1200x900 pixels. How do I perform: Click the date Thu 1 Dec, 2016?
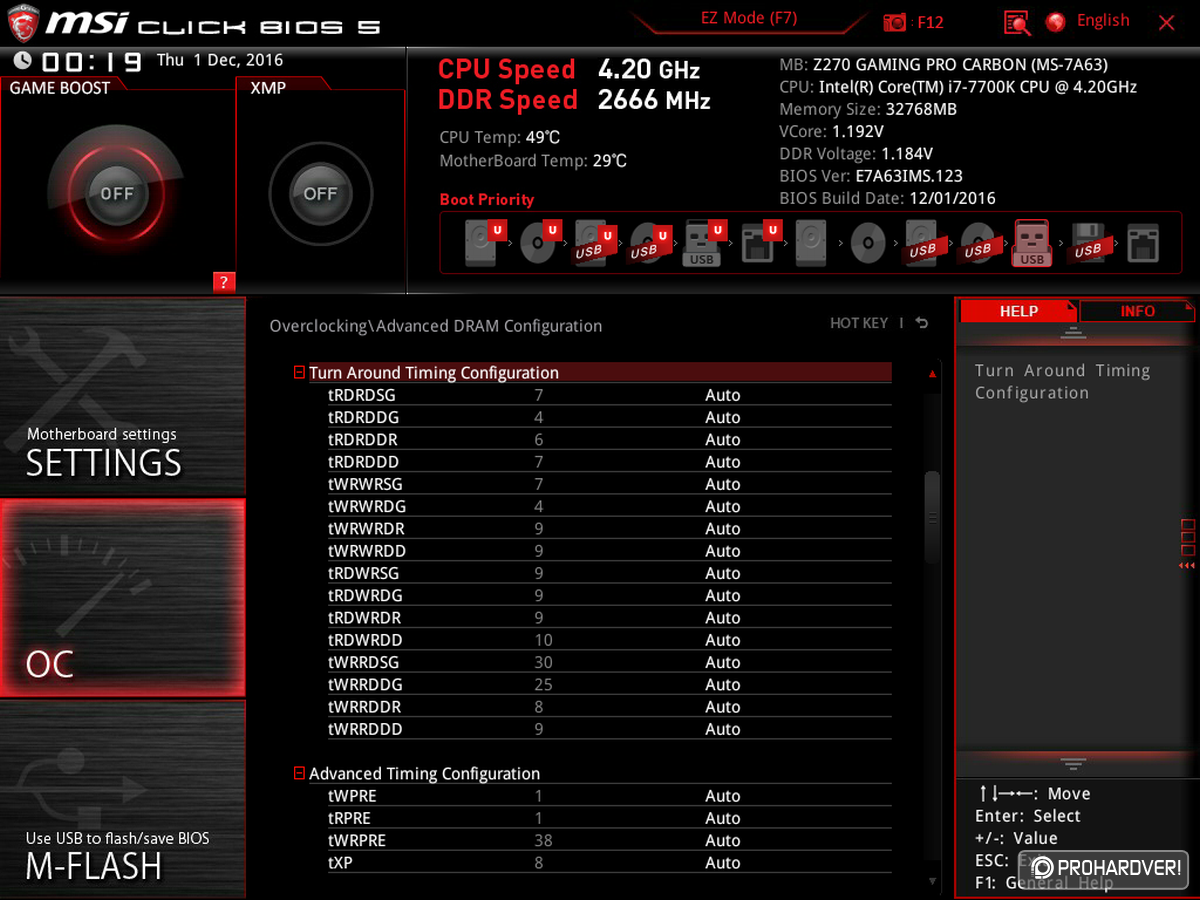220,60
